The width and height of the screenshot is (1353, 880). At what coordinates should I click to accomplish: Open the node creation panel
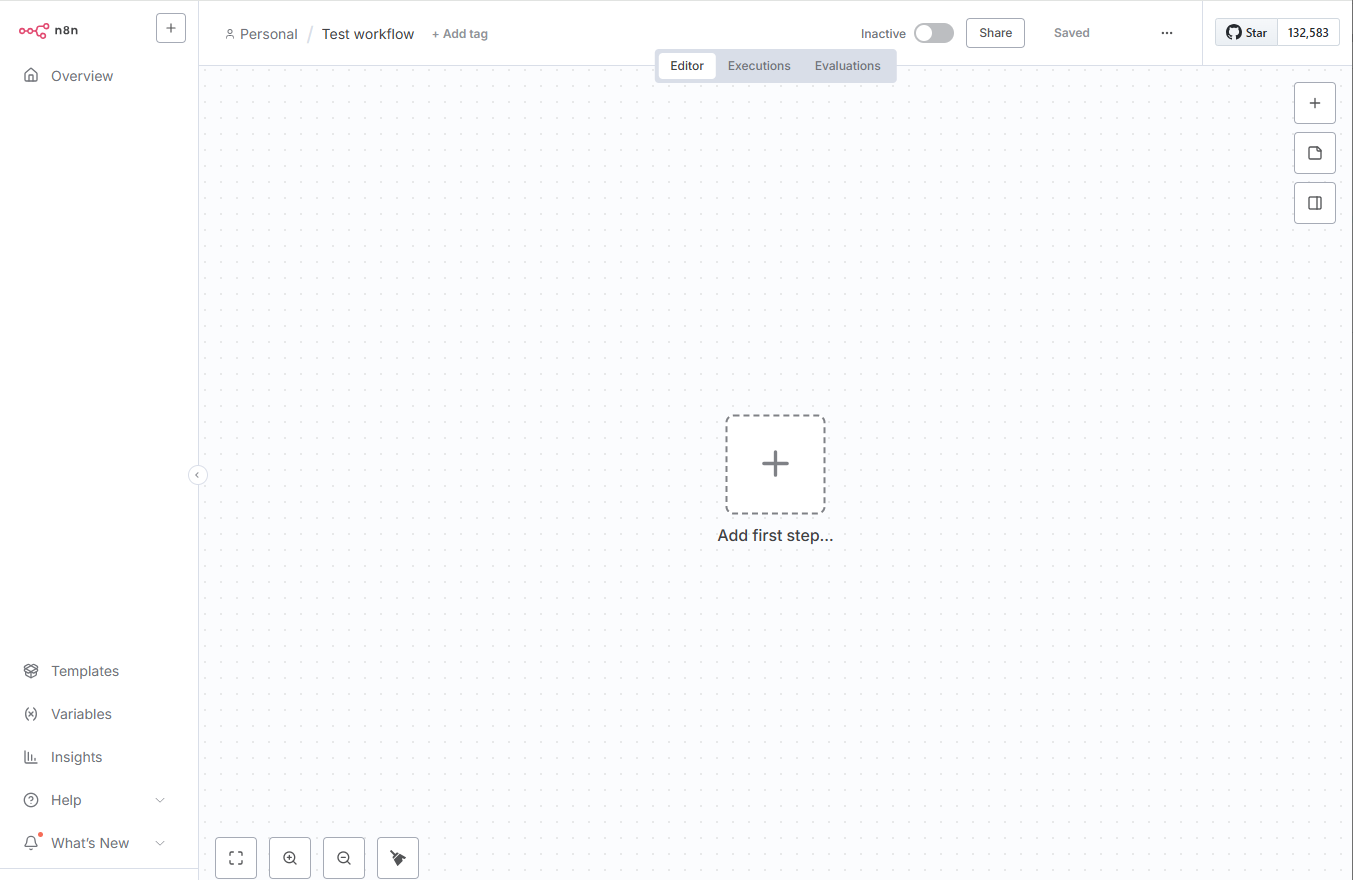[x=1315, y=103]
